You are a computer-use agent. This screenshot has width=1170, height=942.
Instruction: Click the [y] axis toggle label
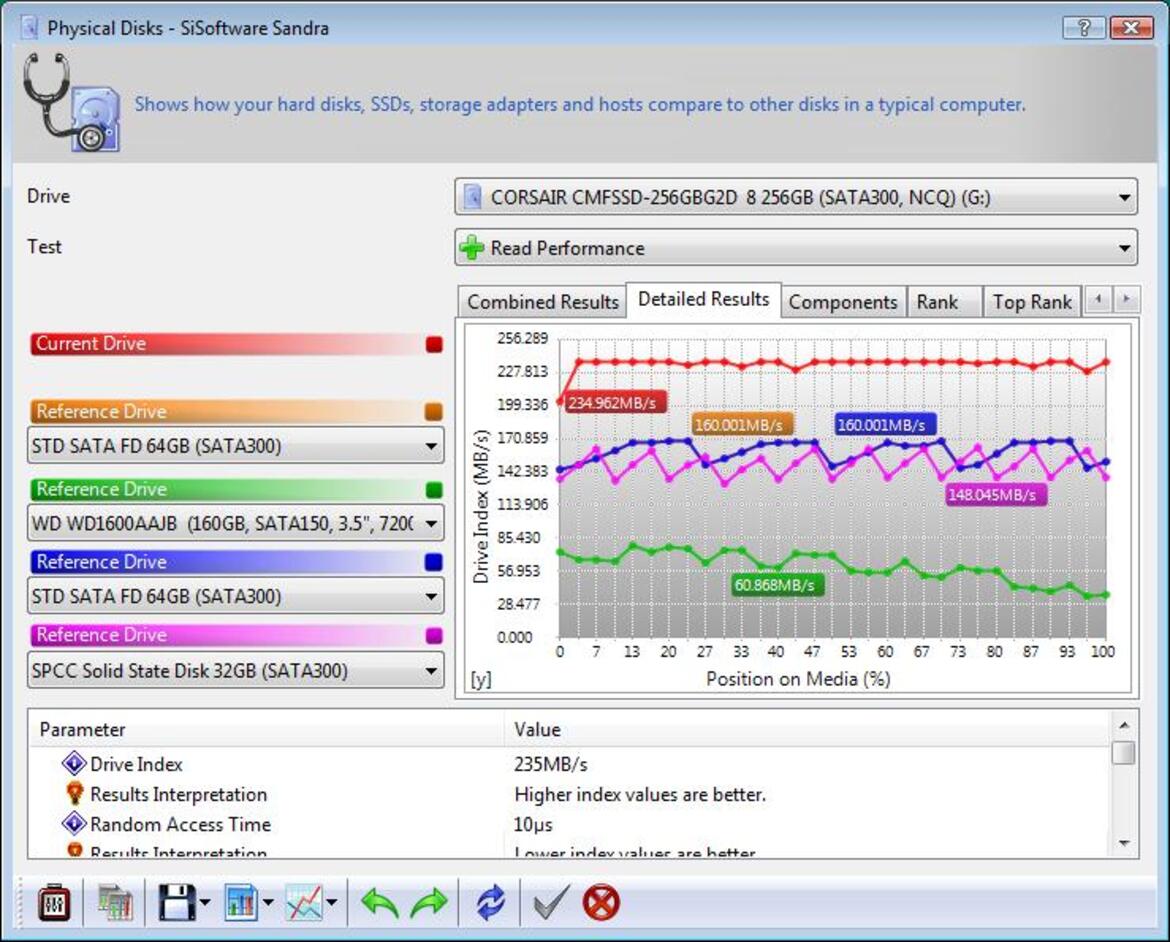point(481,679)
